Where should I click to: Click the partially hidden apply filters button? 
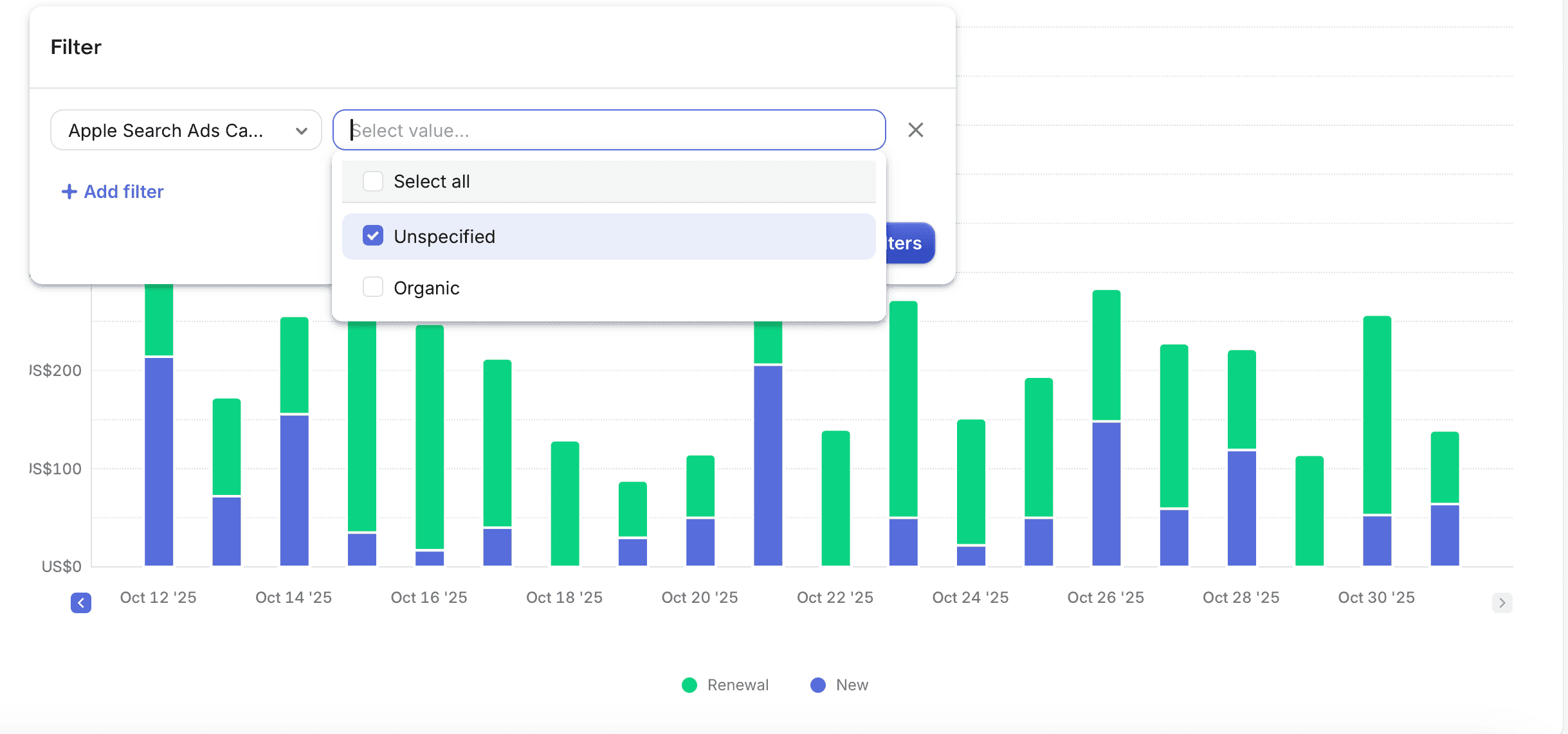tap(910, 243)
